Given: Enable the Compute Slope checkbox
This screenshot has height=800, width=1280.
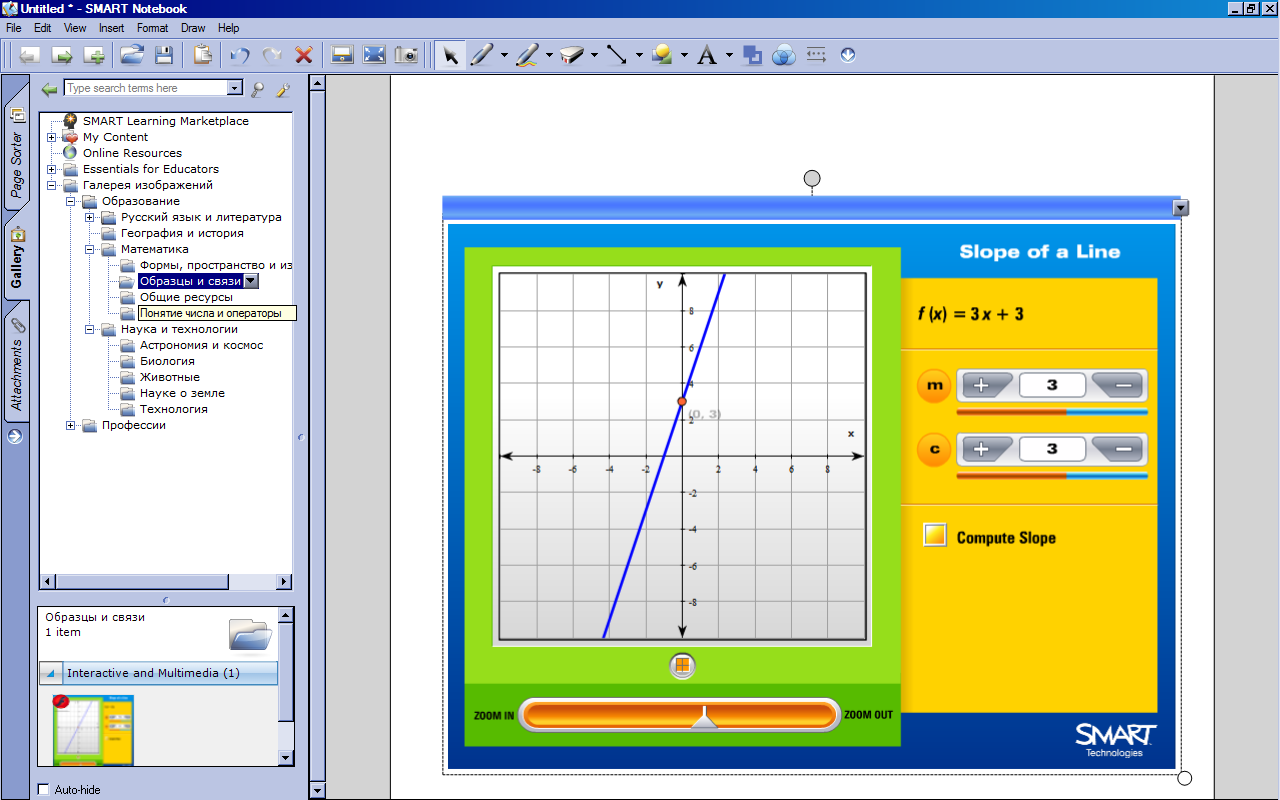Looking at the screenshot, I should coord(935,536).
